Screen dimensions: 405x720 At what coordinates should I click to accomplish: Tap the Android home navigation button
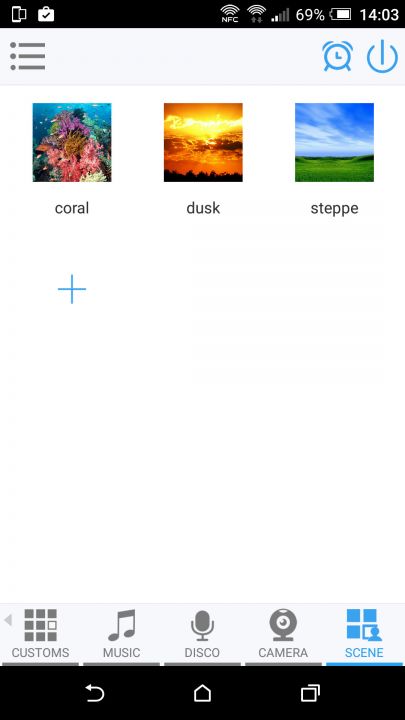202,693
